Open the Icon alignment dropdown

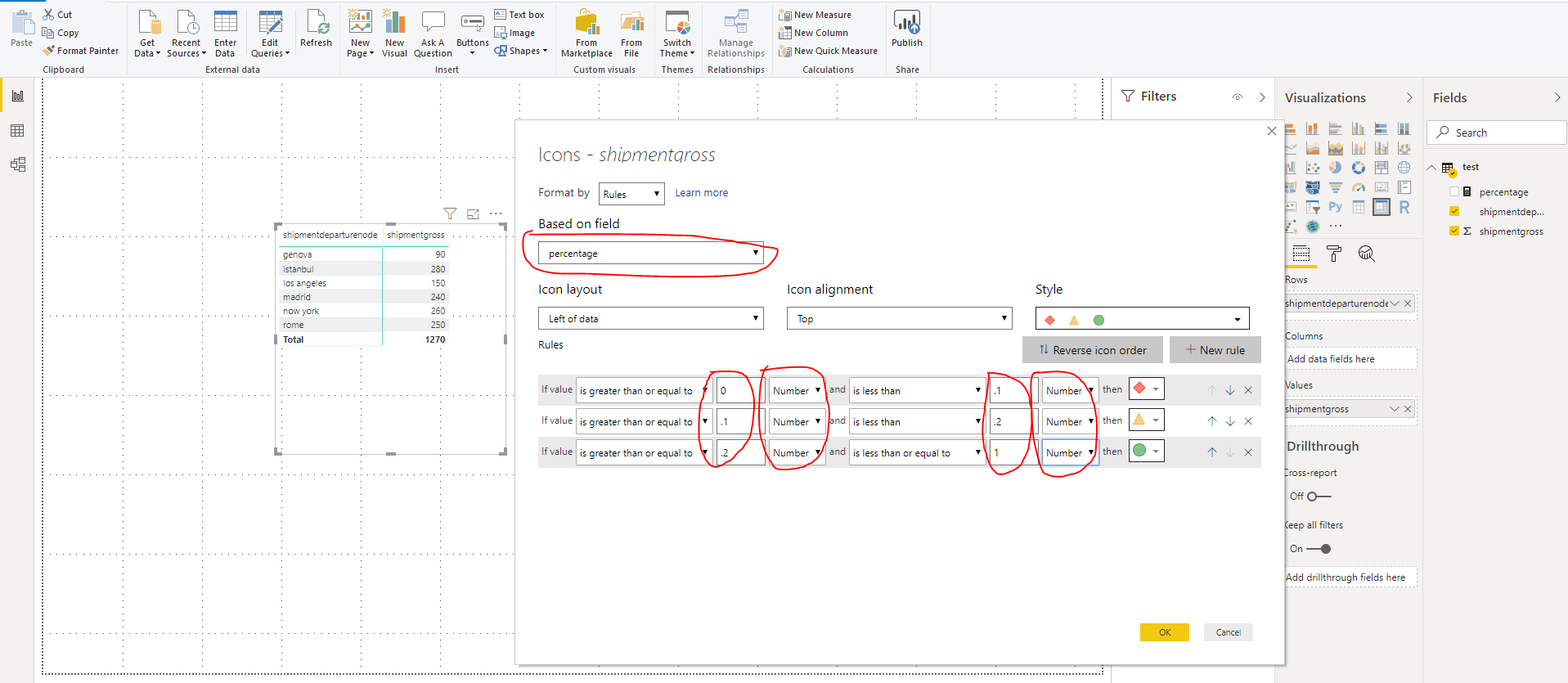click(899, 318)
